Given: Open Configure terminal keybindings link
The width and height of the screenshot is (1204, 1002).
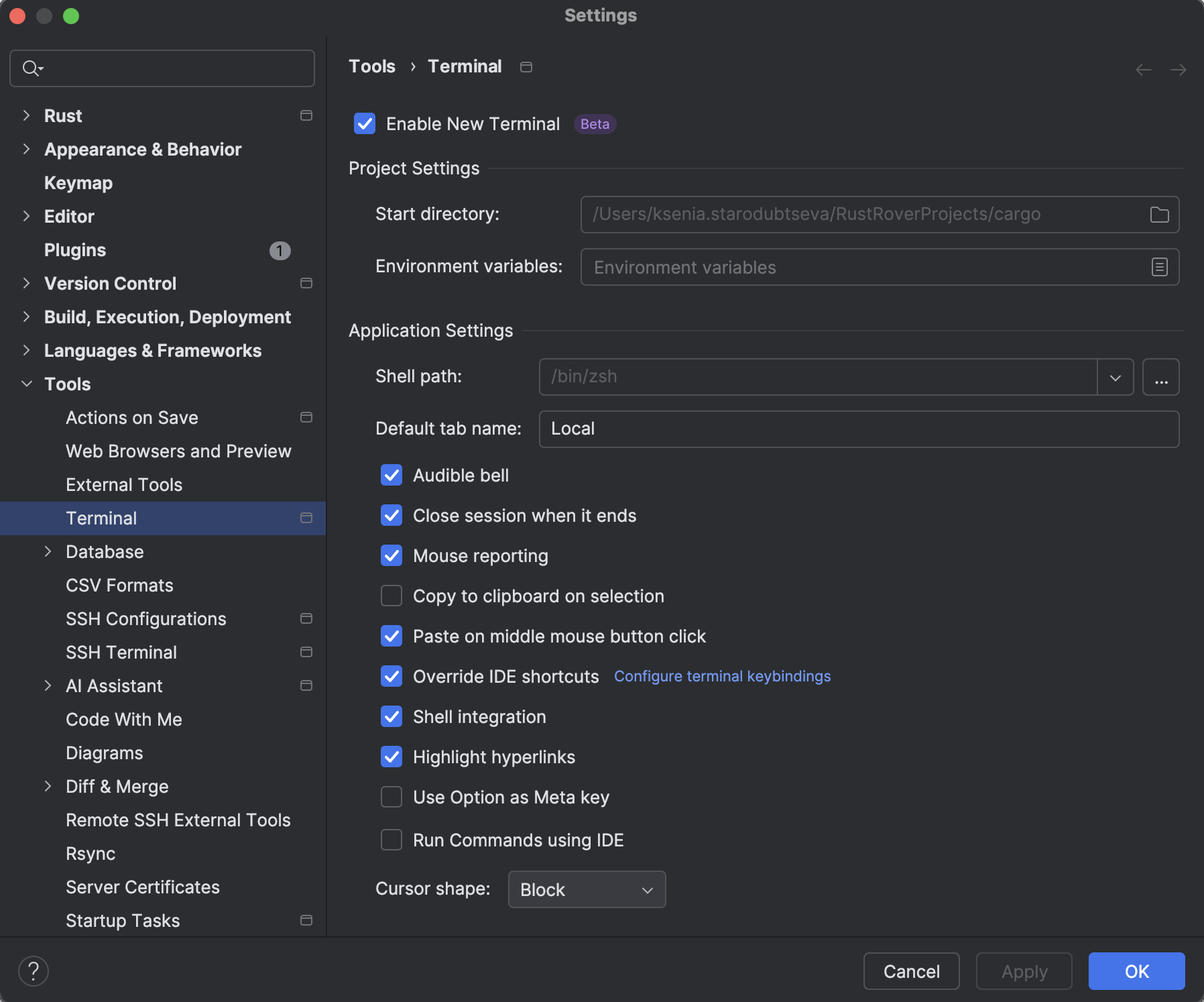Looking at the screenshot, I should (722, 676).
